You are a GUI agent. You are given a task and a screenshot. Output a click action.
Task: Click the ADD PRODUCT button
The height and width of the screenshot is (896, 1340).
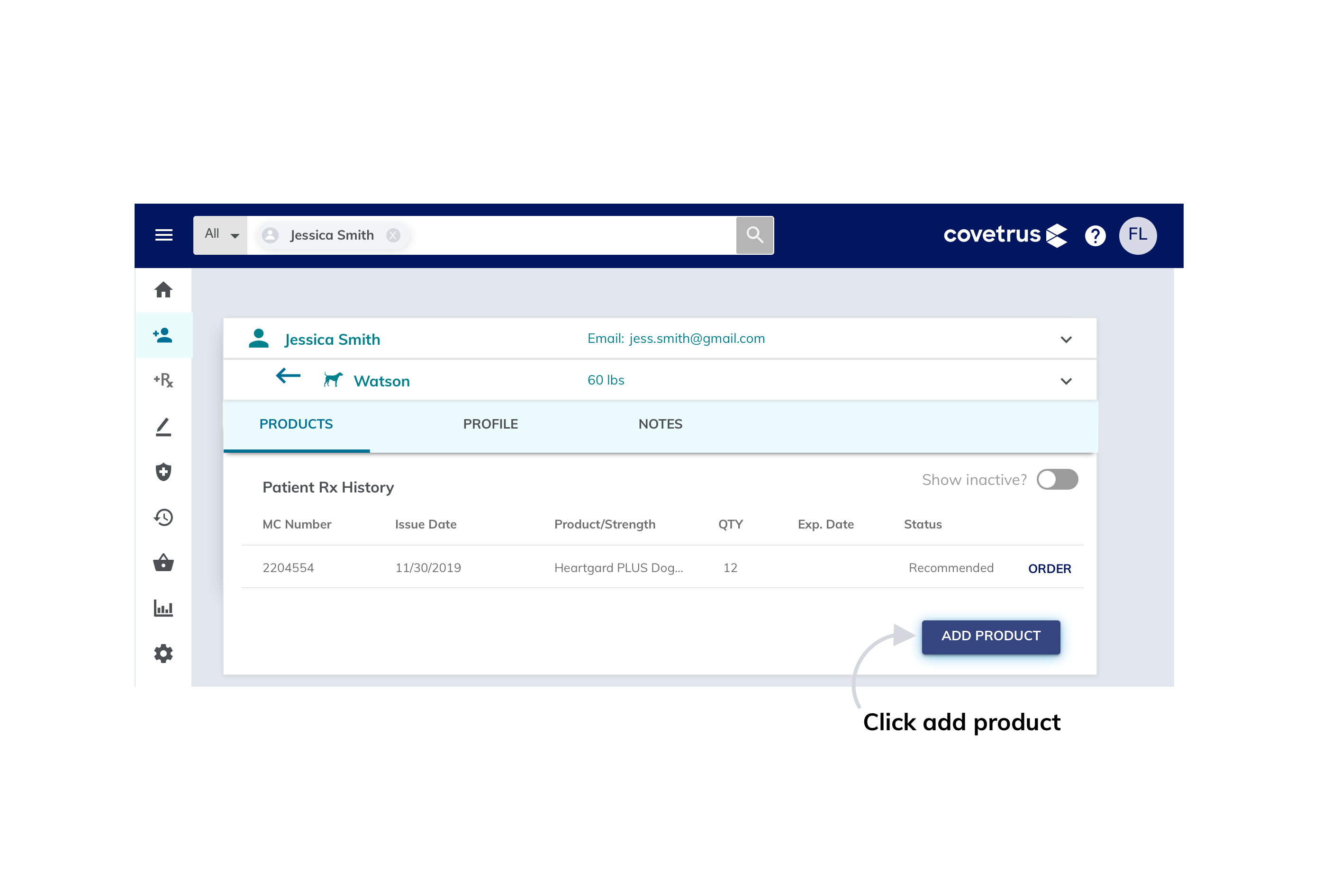point(990,636)
